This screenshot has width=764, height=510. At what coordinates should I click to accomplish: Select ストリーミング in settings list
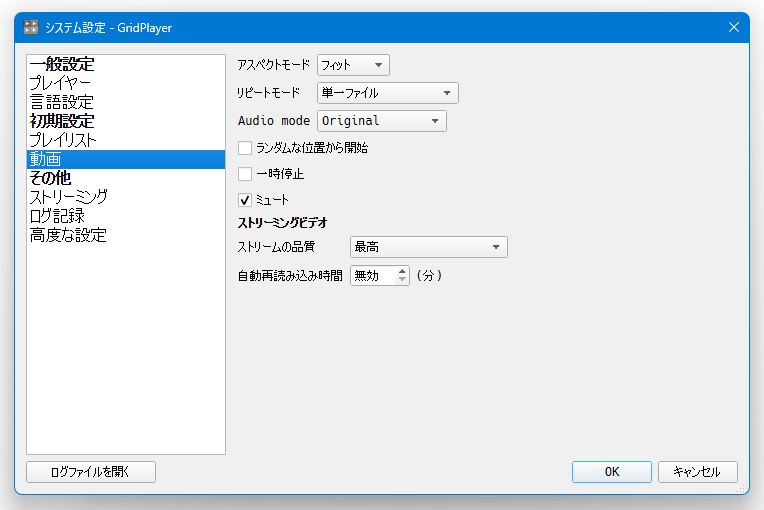[x=126, y=197]
